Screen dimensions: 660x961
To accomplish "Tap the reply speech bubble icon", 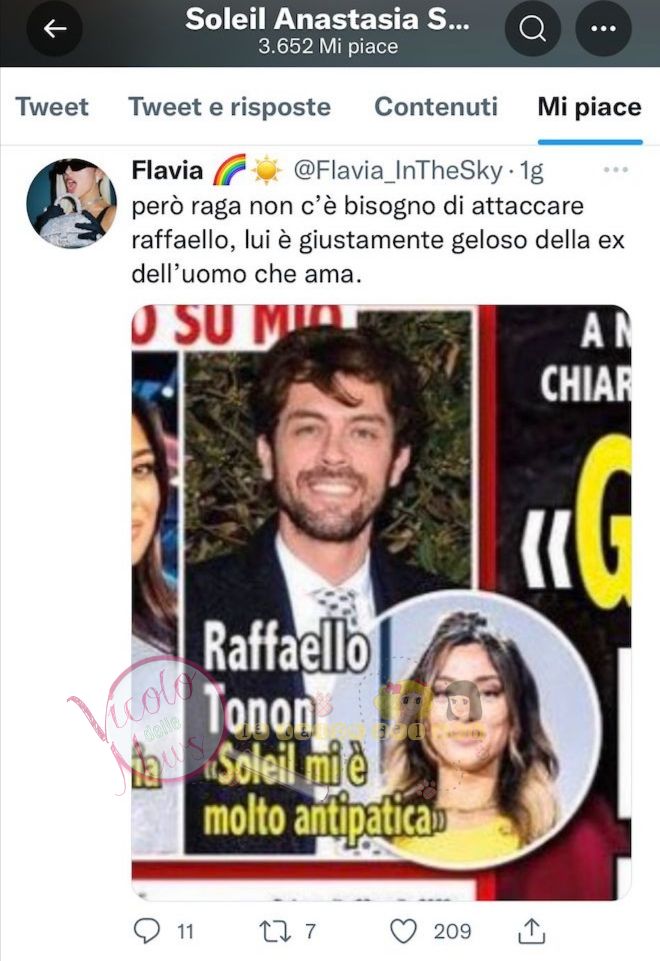I will pos(146,931).
